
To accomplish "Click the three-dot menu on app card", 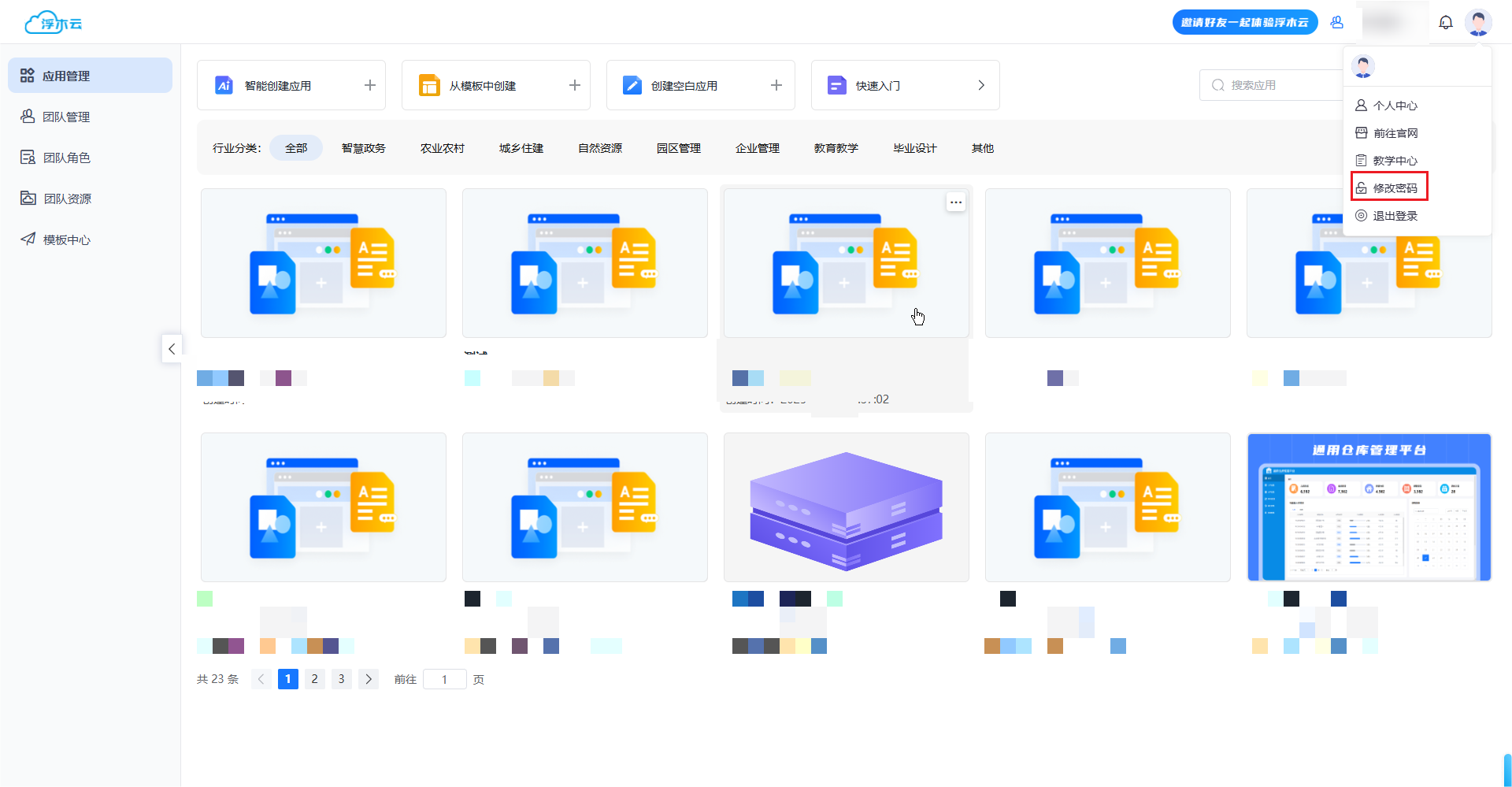I will pos(955,202).
